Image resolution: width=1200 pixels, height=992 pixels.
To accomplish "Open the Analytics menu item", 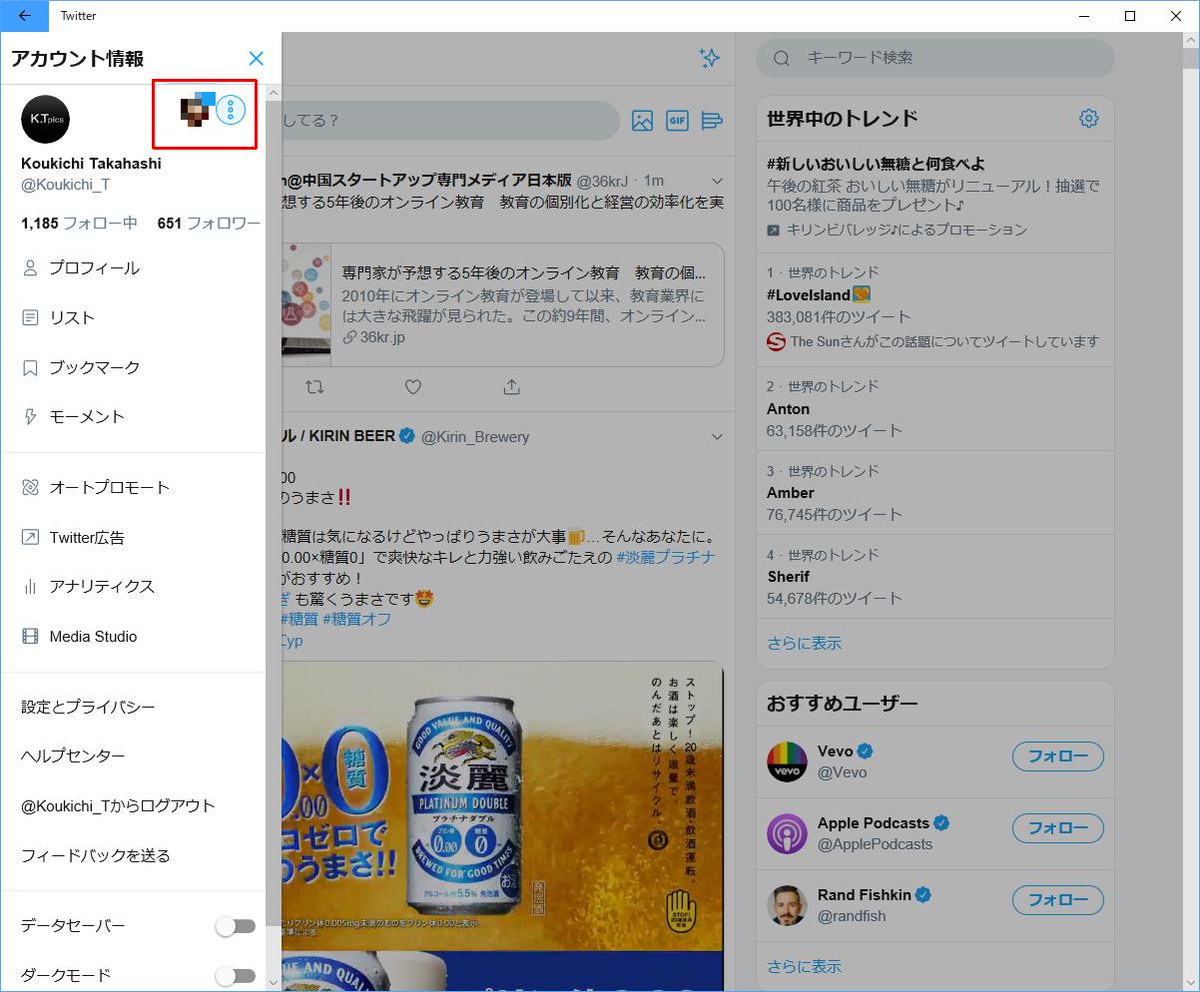I will pos(134,587).
